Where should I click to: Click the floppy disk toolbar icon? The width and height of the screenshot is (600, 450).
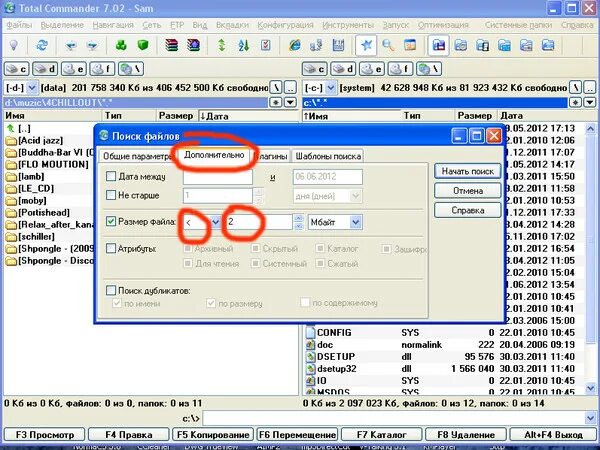pyautogui.click(x=338, y=45)
